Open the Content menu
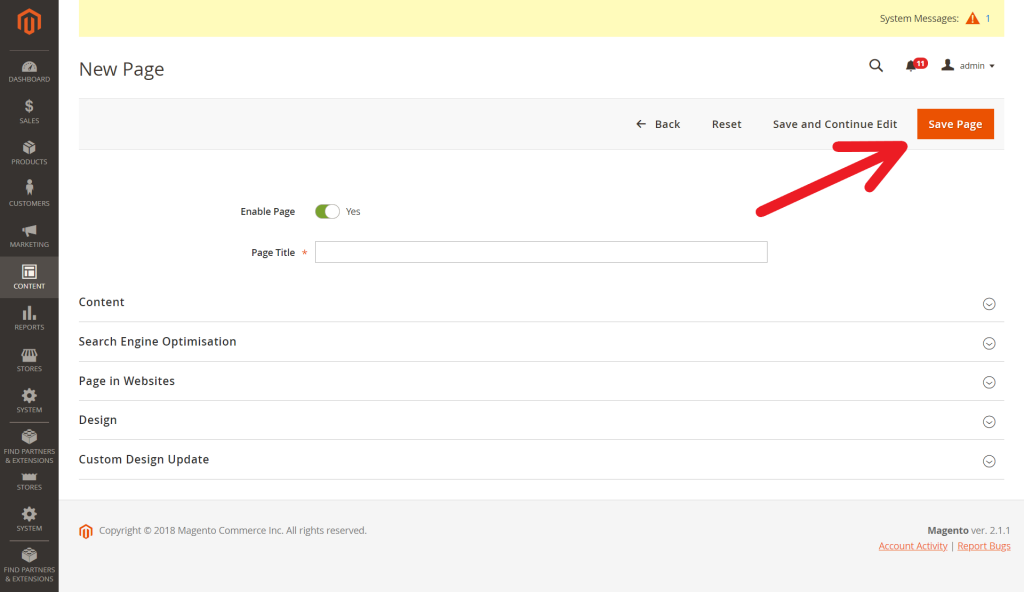Screen dimensions: 1024x592 29,277
